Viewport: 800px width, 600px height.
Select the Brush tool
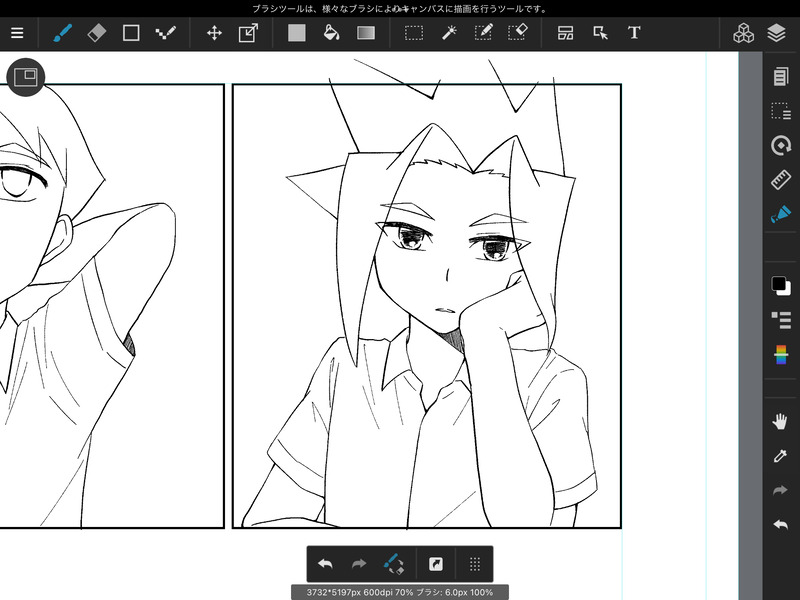[x=63, y=33]
